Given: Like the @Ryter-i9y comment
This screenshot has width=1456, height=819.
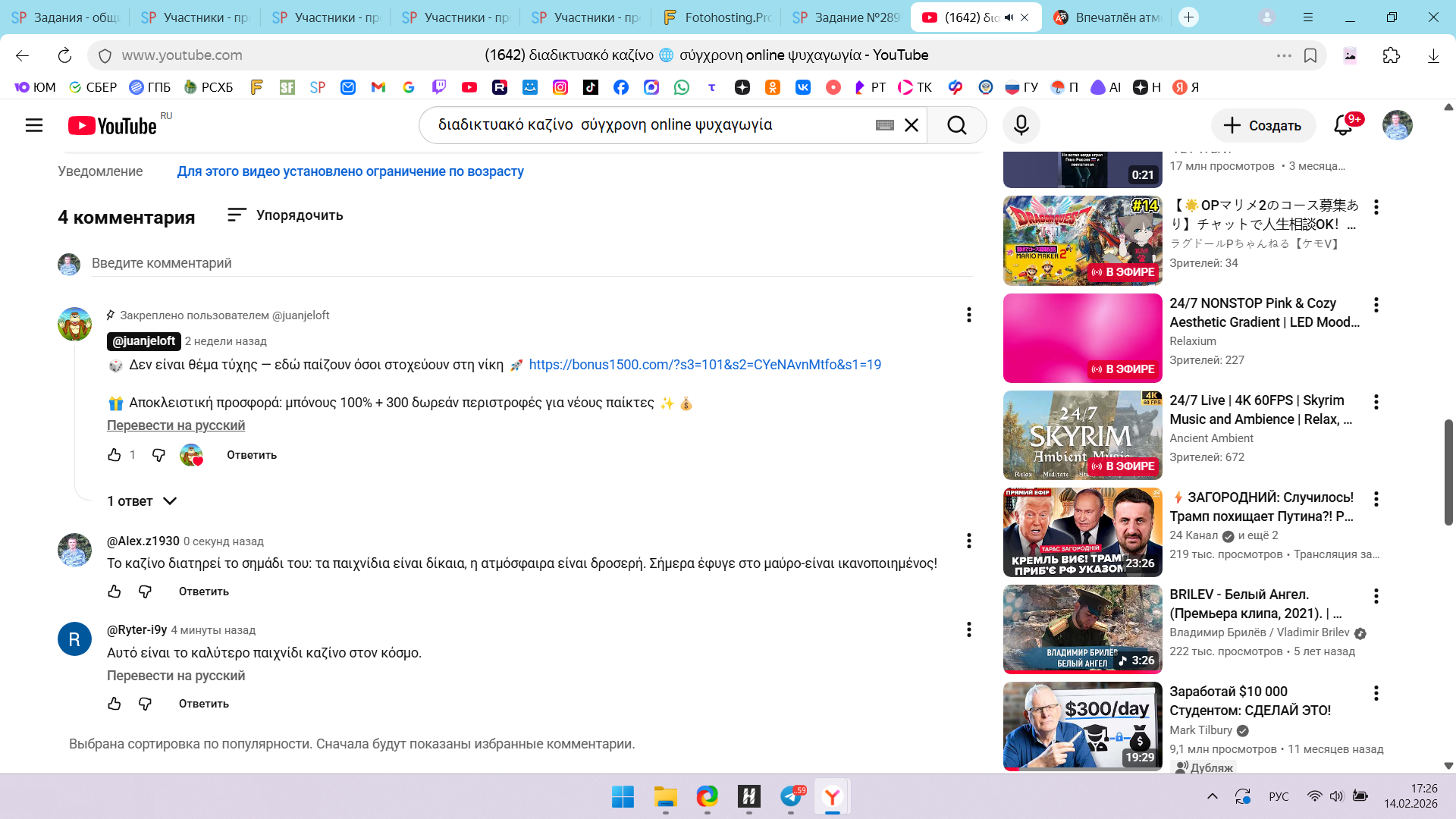Looking at the screenshot, I should tap(115, 704).
